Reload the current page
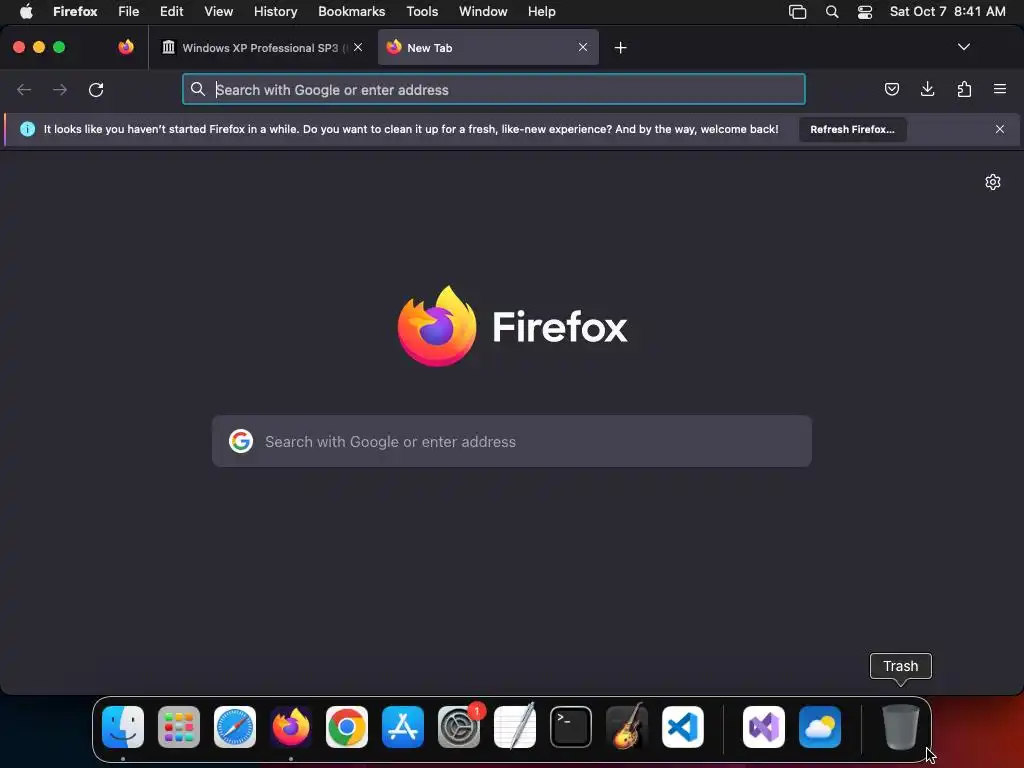The width and height of the screenshot is (1024, 768). [96, 89]
